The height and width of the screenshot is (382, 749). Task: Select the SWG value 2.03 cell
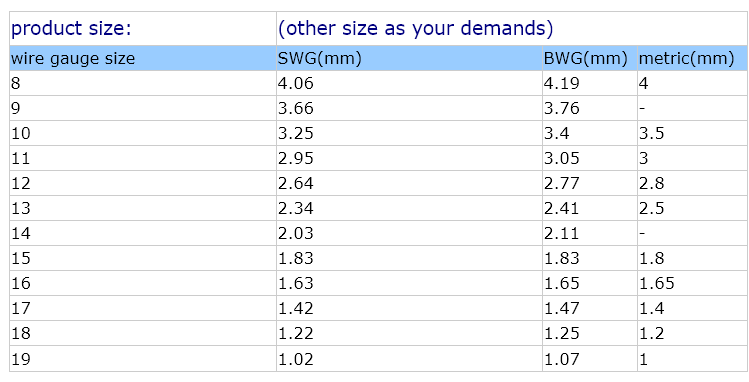tap(409, 233)
